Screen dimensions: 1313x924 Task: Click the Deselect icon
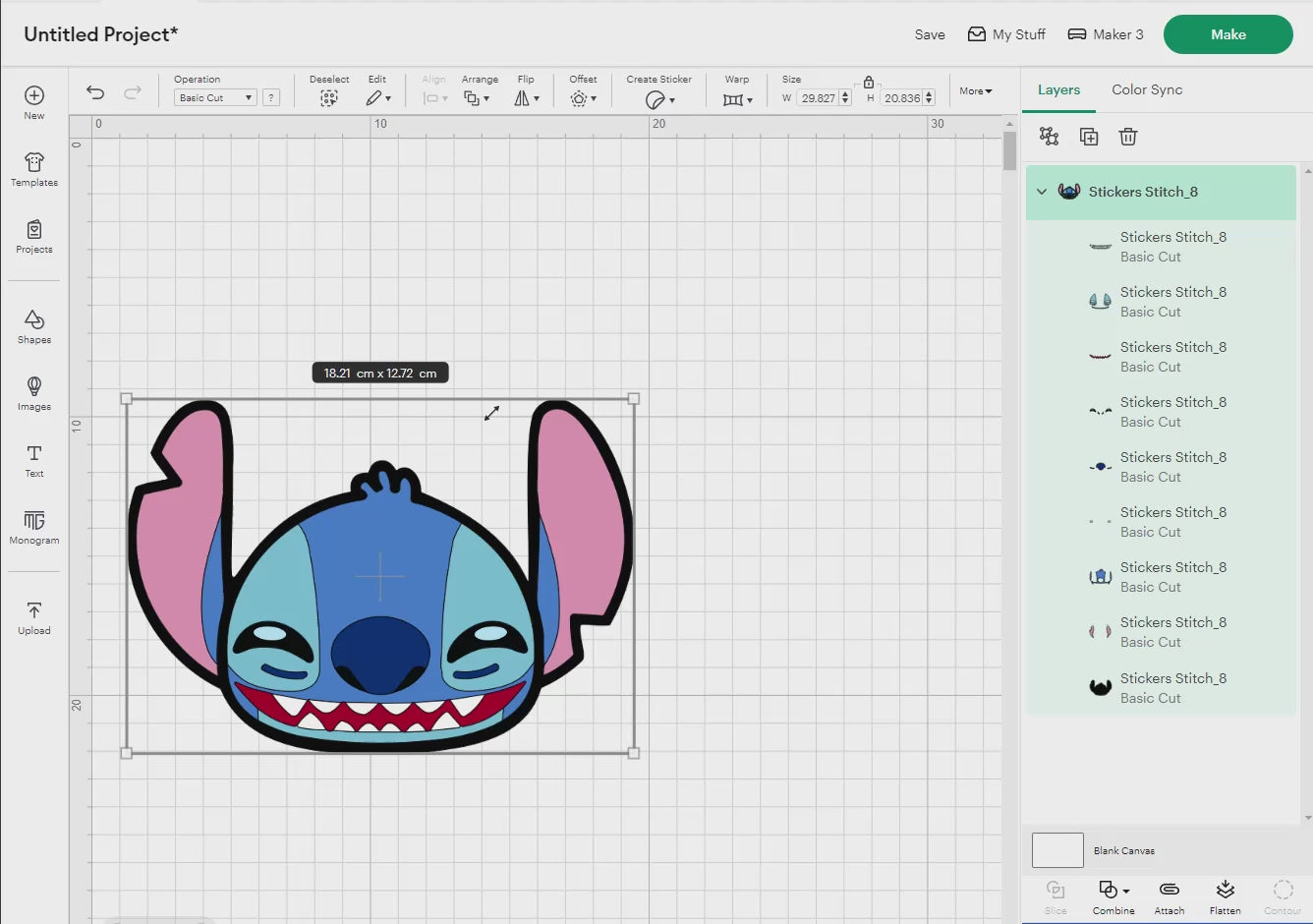[329, 98]
